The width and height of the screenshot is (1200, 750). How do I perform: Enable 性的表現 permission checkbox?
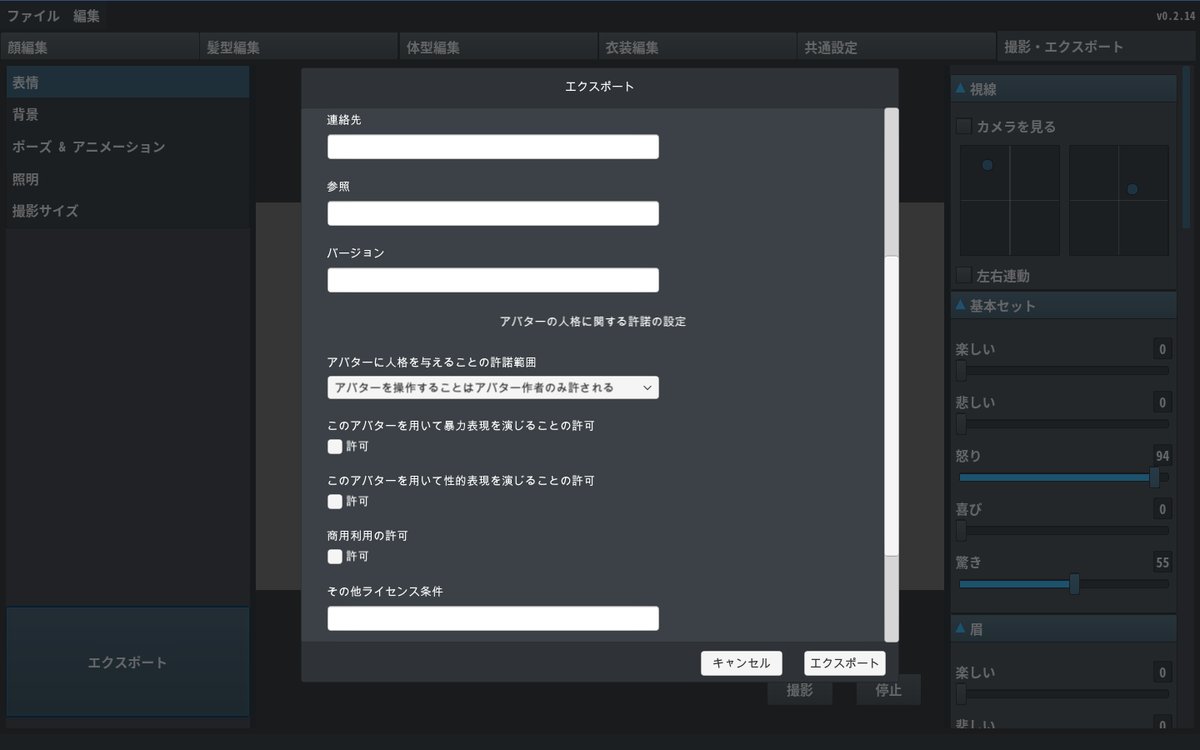(x=335, y=501)
